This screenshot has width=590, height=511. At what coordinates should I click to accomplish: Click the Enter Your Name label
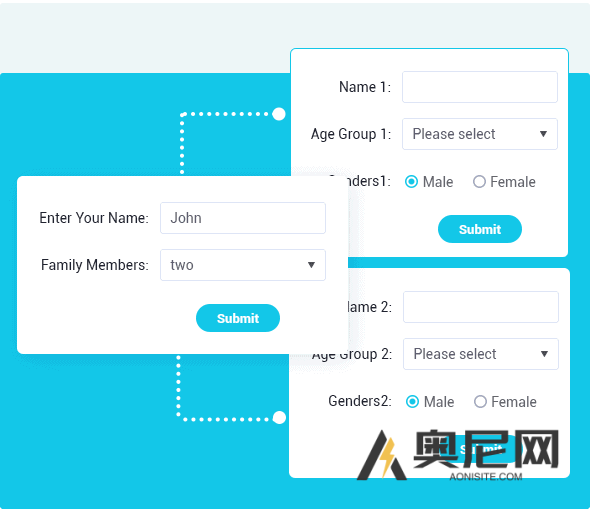(x=94, y=218)
